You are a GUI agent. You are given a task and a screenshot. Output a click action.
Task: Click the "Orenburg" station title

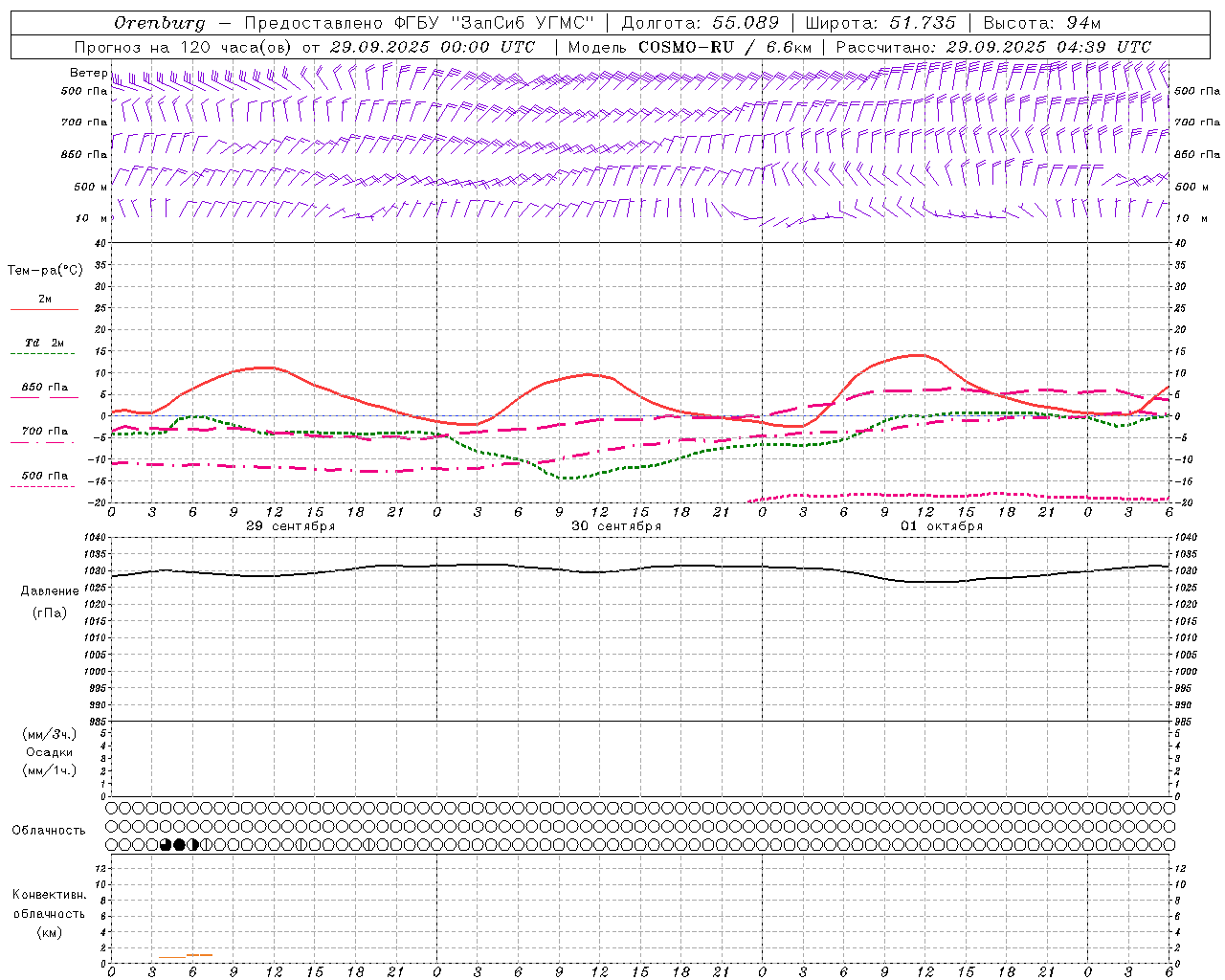(x=159, y=23)
